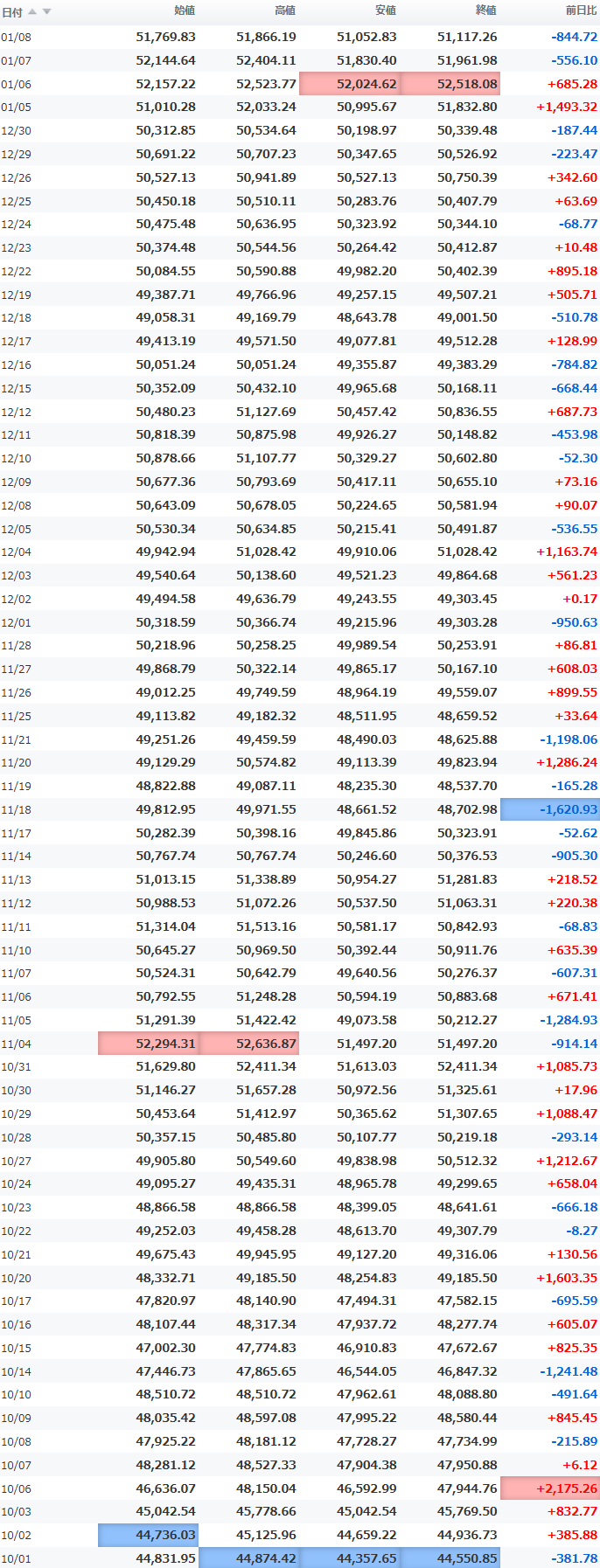
Task: Select low value 46,544.05
Action: [366, 1371]
